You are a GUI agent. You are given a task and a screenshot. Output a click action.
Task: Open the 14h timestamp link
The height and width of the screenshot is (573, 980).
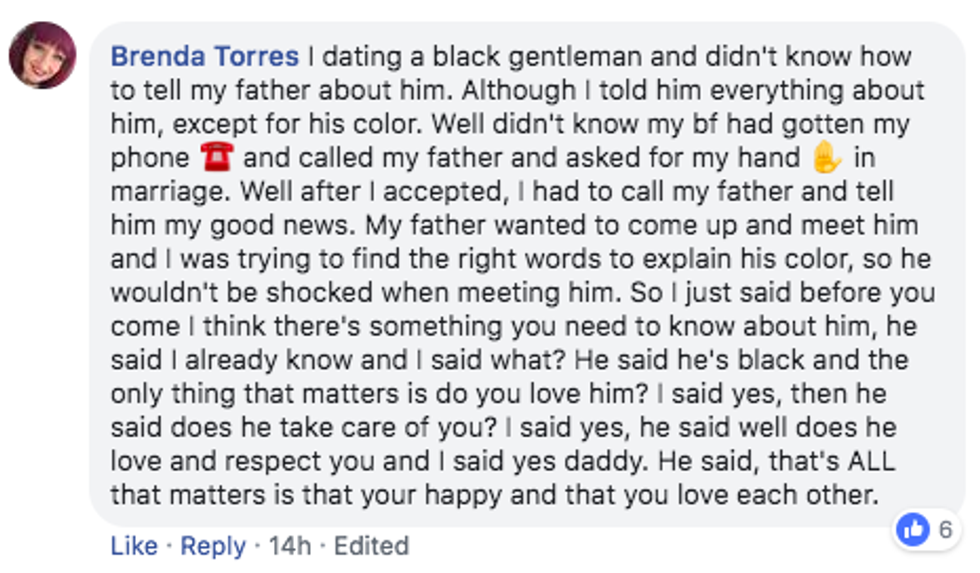click(x=289, y=546)
